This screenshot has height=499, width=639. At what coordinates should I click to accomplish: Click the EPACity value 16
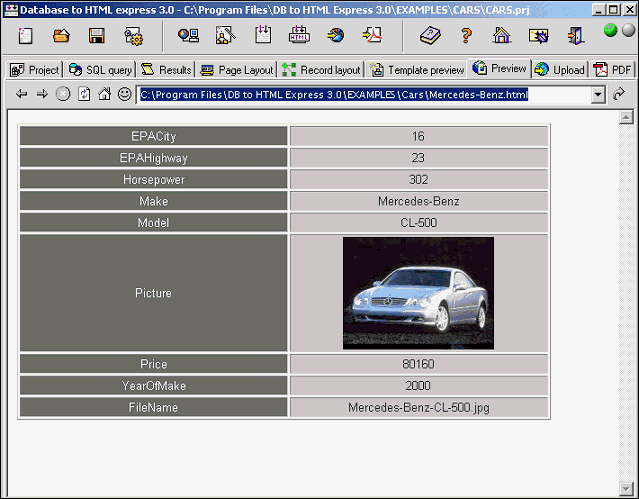coord(419,136)
